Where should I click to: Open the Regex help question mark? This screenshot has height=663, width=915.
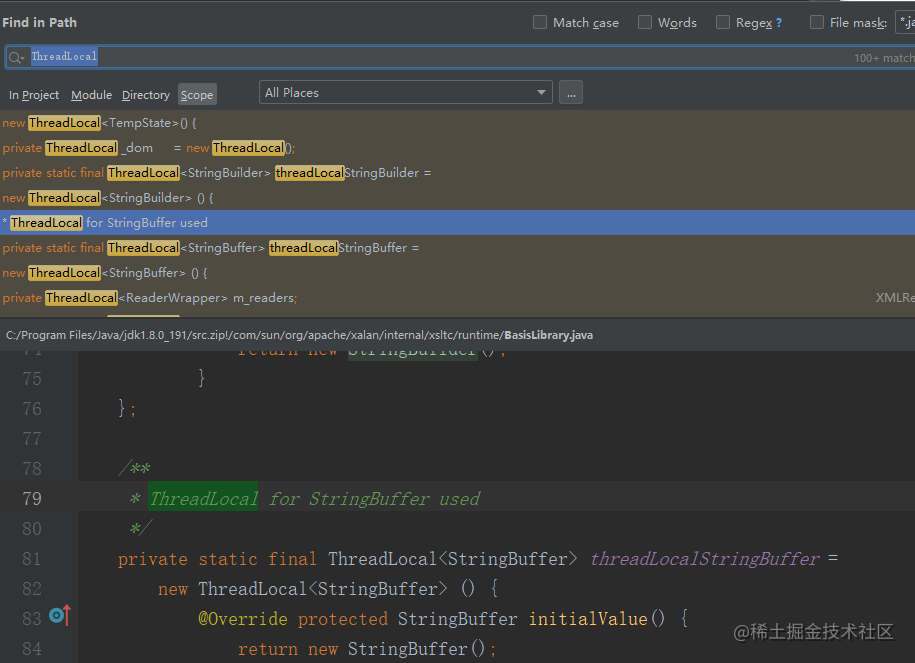tap(778, 23)
